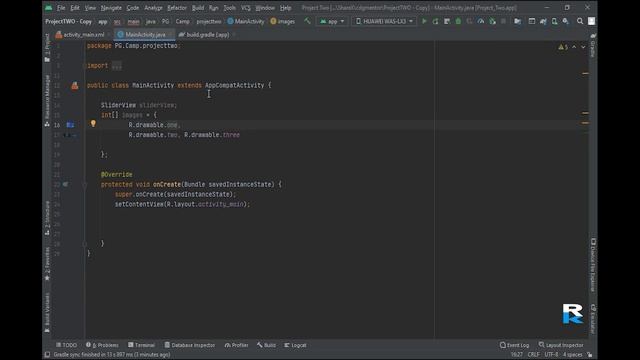Open the Database Inspector tool window
Screen dimensions: 640x360
(x=189, y=345)
